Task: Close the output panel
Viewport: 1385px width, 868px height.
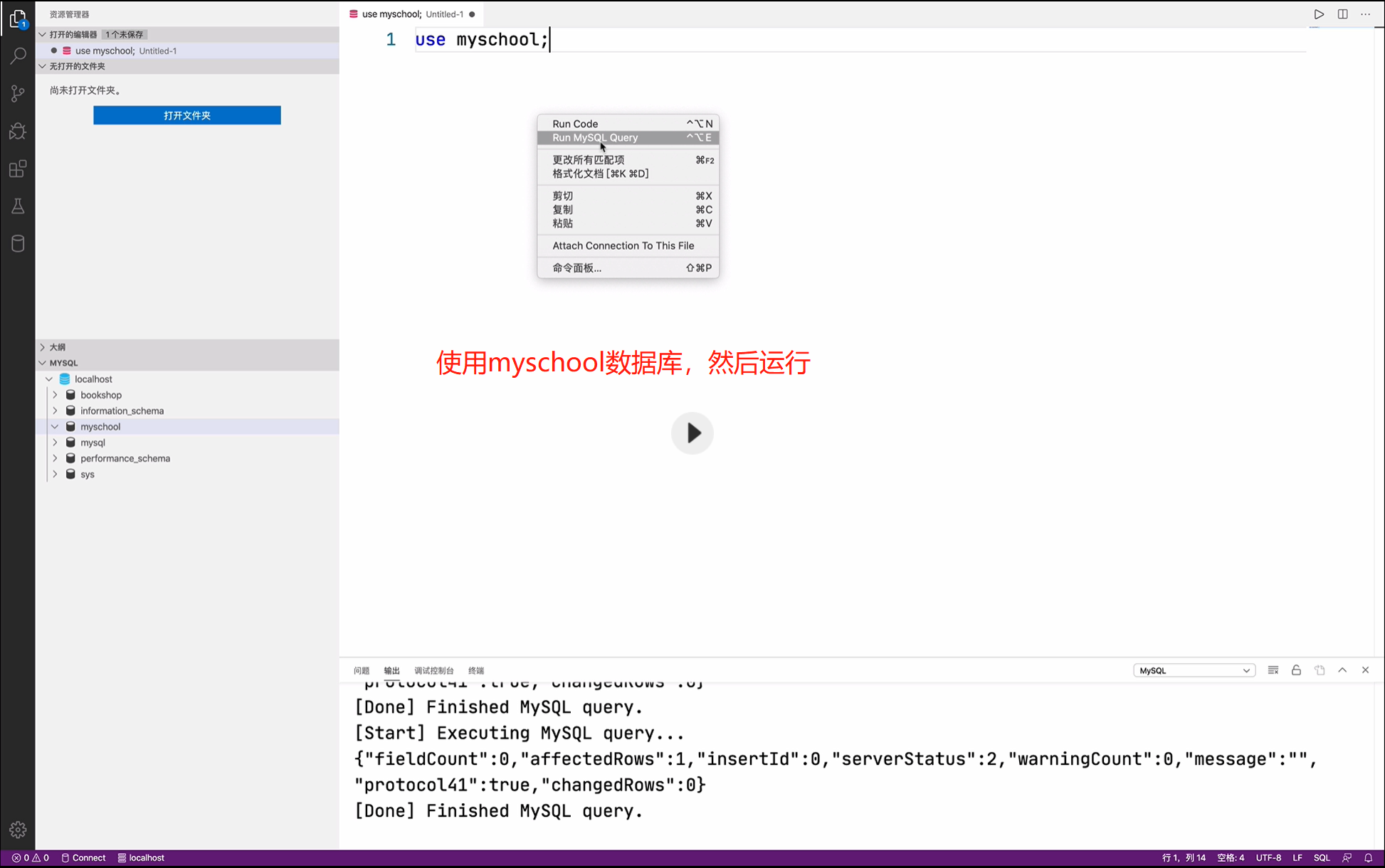Action: pyautogui.click(x=1365, y=670)
